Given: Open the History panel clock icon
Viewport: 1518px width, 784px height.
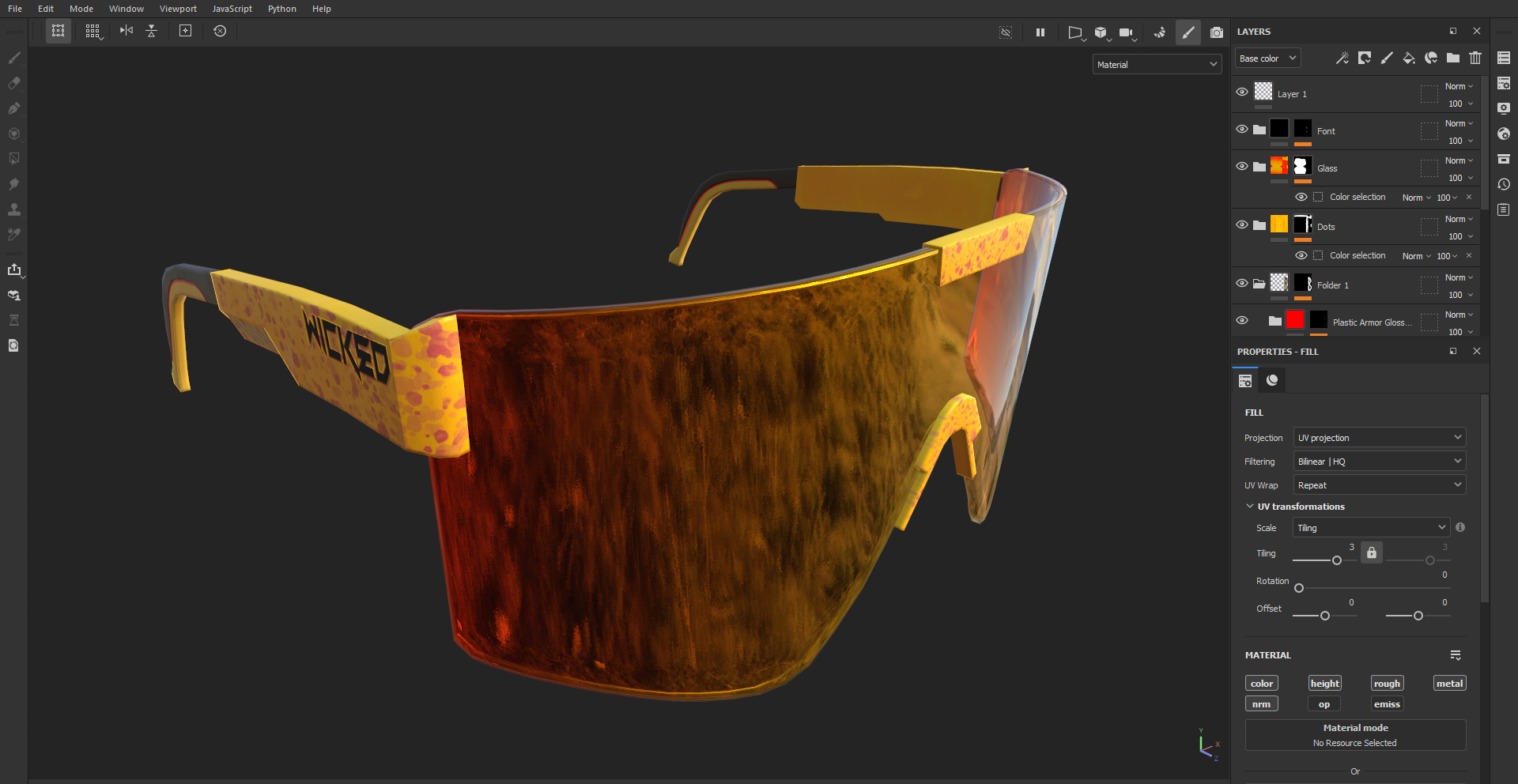Looking at the screenshot, I should click(1504, 184).
